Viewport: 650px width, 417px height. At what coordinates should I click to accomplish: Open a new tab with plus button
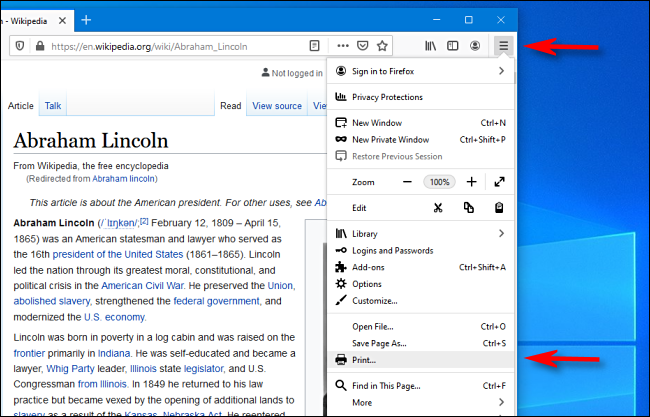click(86, 20)
